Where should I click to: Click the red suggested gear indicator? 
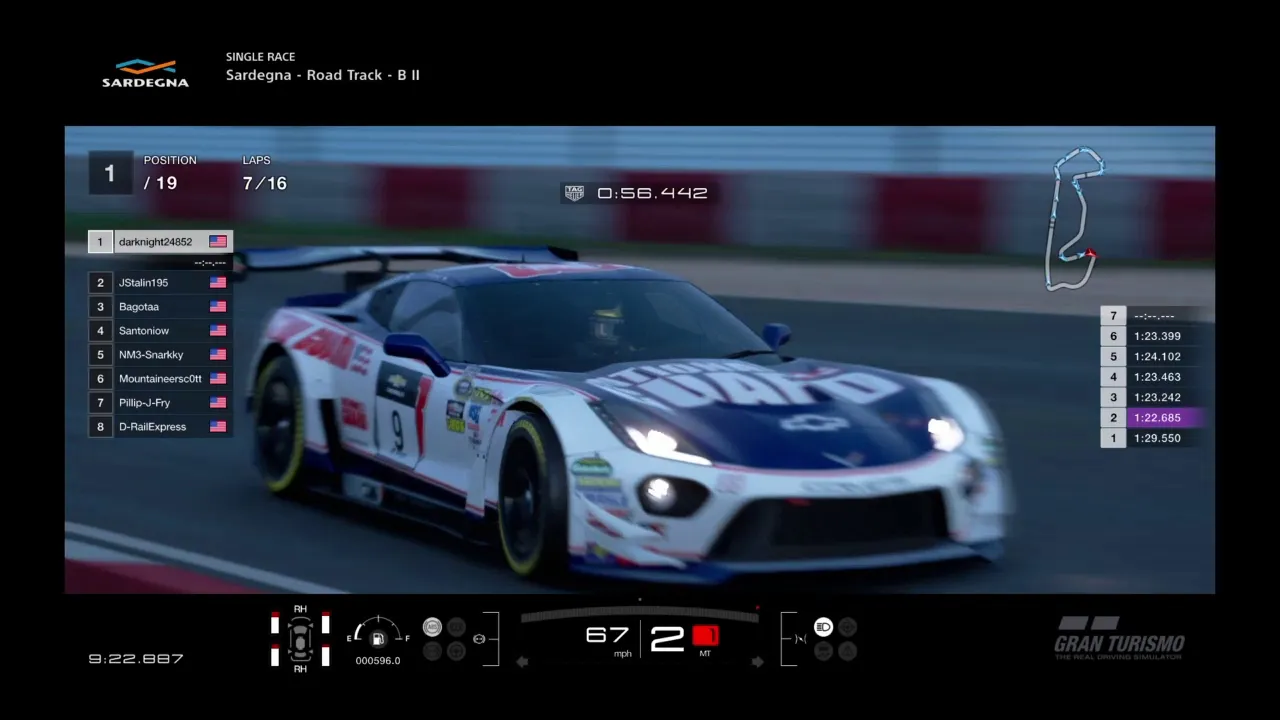pos(706,635)
